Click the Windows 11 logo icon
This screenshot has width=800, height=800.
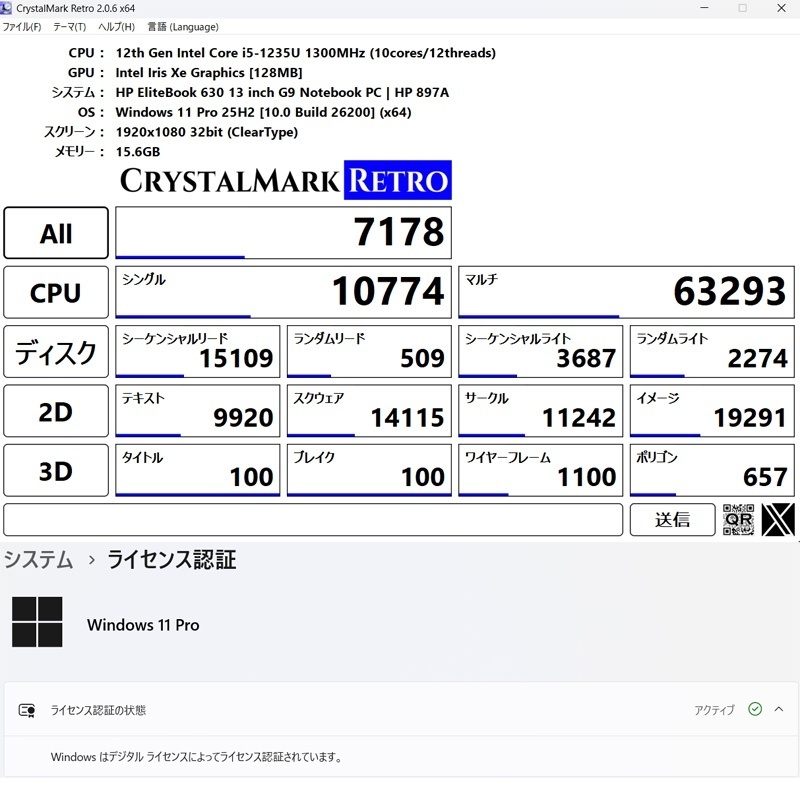(37, 621)
